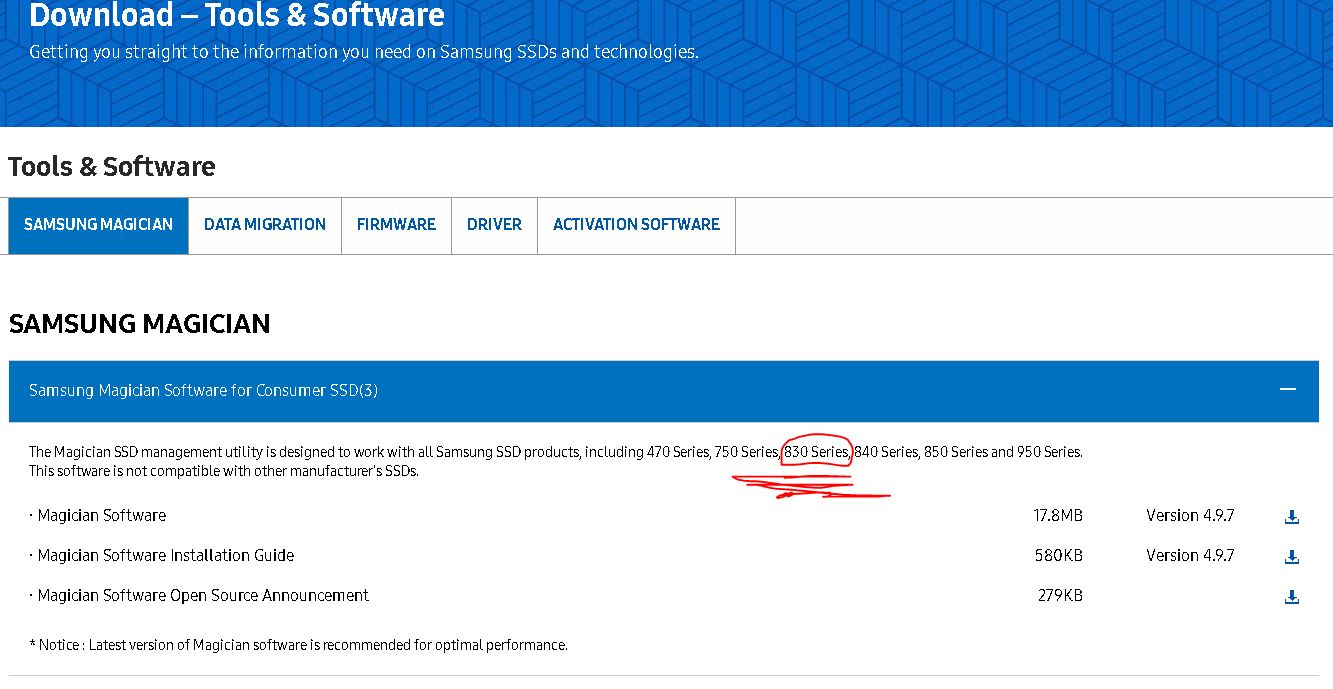Image resolution: width=1333 pixels, height=689 pixels.
Task: Click the 830 Series text in description
Action: [816, 452]
